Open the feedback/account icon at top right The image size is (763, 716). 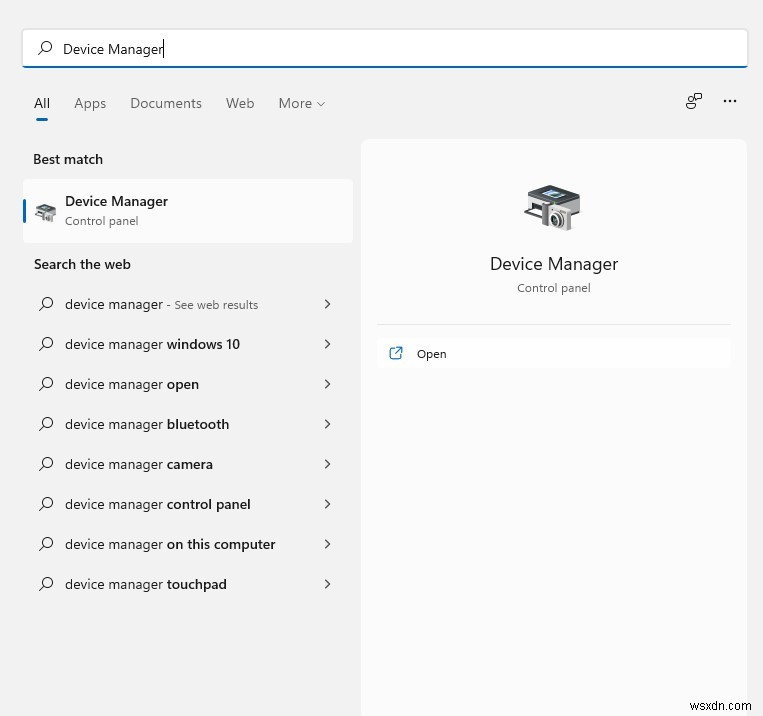[693, 101]
